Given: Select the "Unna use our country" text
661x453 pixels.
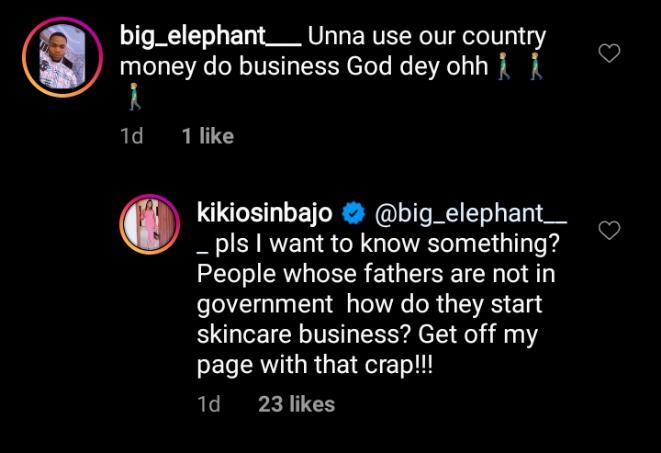Looking at the screenshot, I should click(426, 38).
